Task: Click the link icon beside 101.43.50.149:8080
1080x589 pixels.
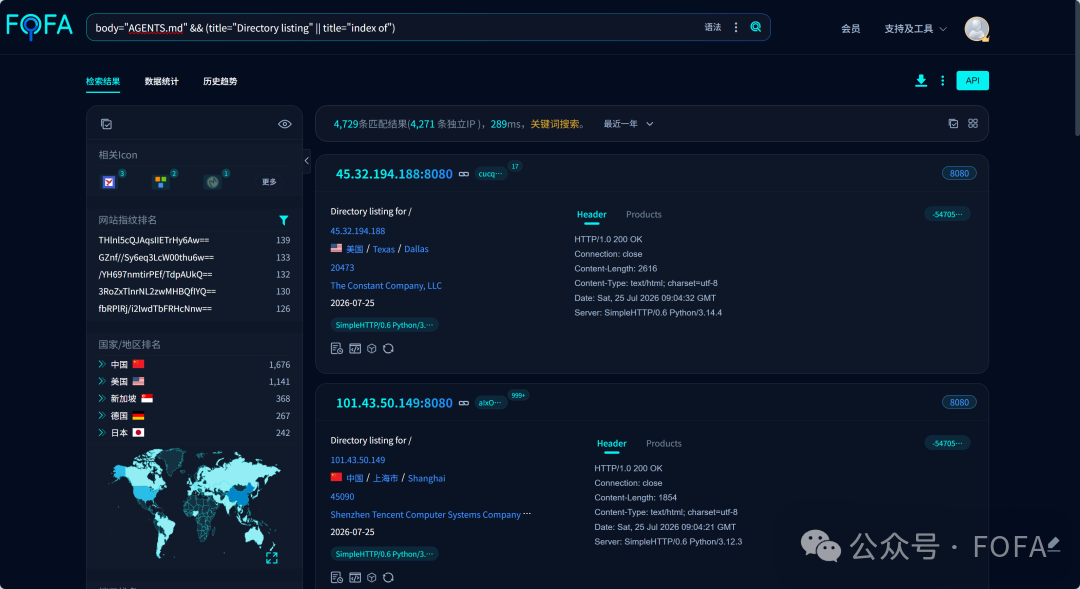Action: (464, 403)
